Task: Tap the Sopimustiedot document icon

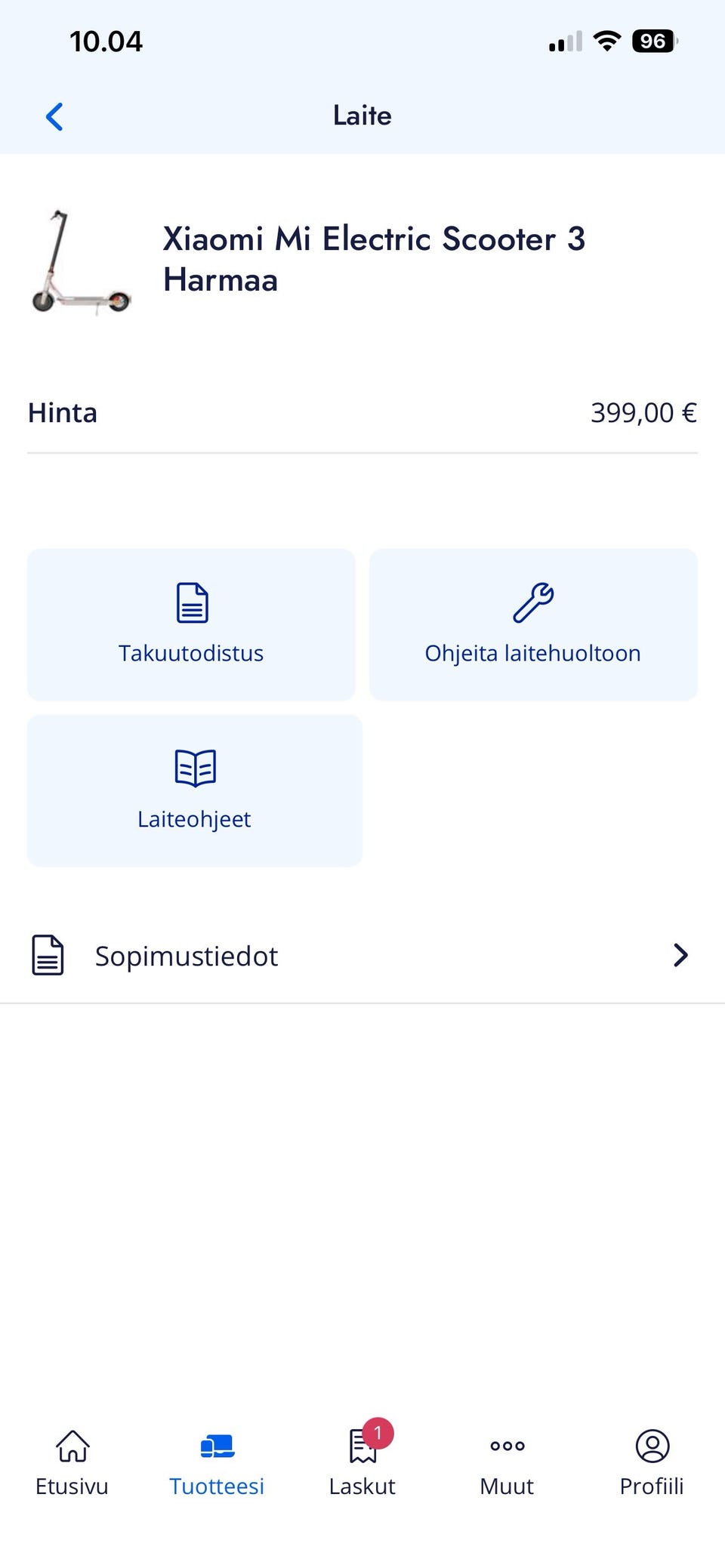Action: pos(48,955)
